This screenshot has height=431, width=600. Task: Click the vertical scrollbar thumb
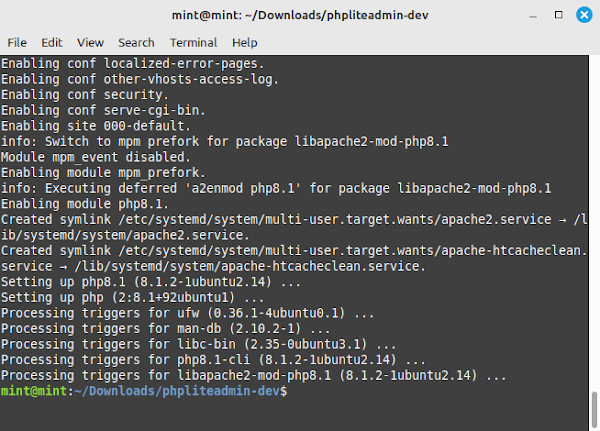tap(594, 410)
